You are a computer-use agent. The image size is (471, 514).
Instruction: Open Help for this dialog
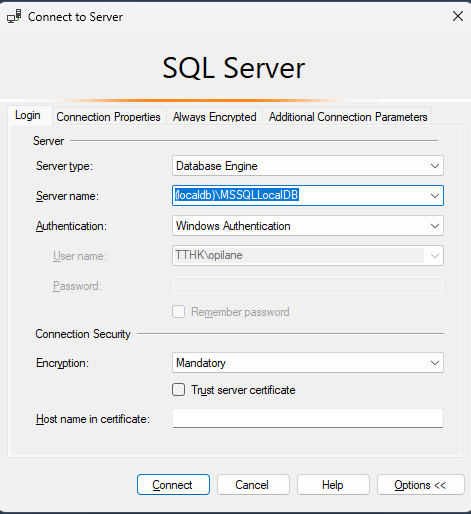click(x=333, y=485)
